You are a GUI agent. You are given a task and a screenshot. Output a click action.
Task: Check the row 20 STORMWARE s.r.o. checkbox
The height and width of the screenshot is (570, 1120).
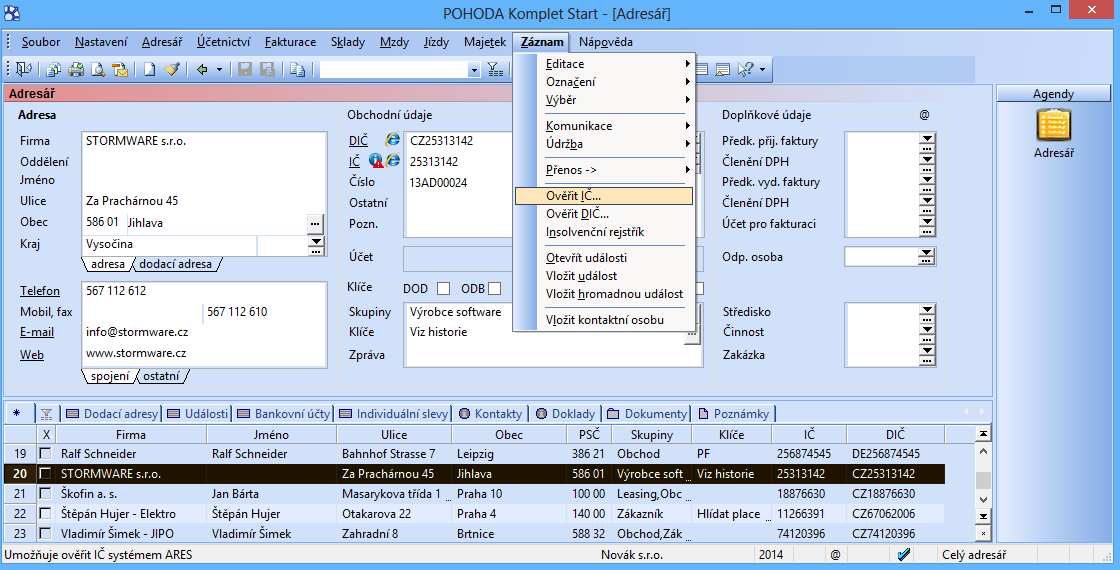point(46,474)
